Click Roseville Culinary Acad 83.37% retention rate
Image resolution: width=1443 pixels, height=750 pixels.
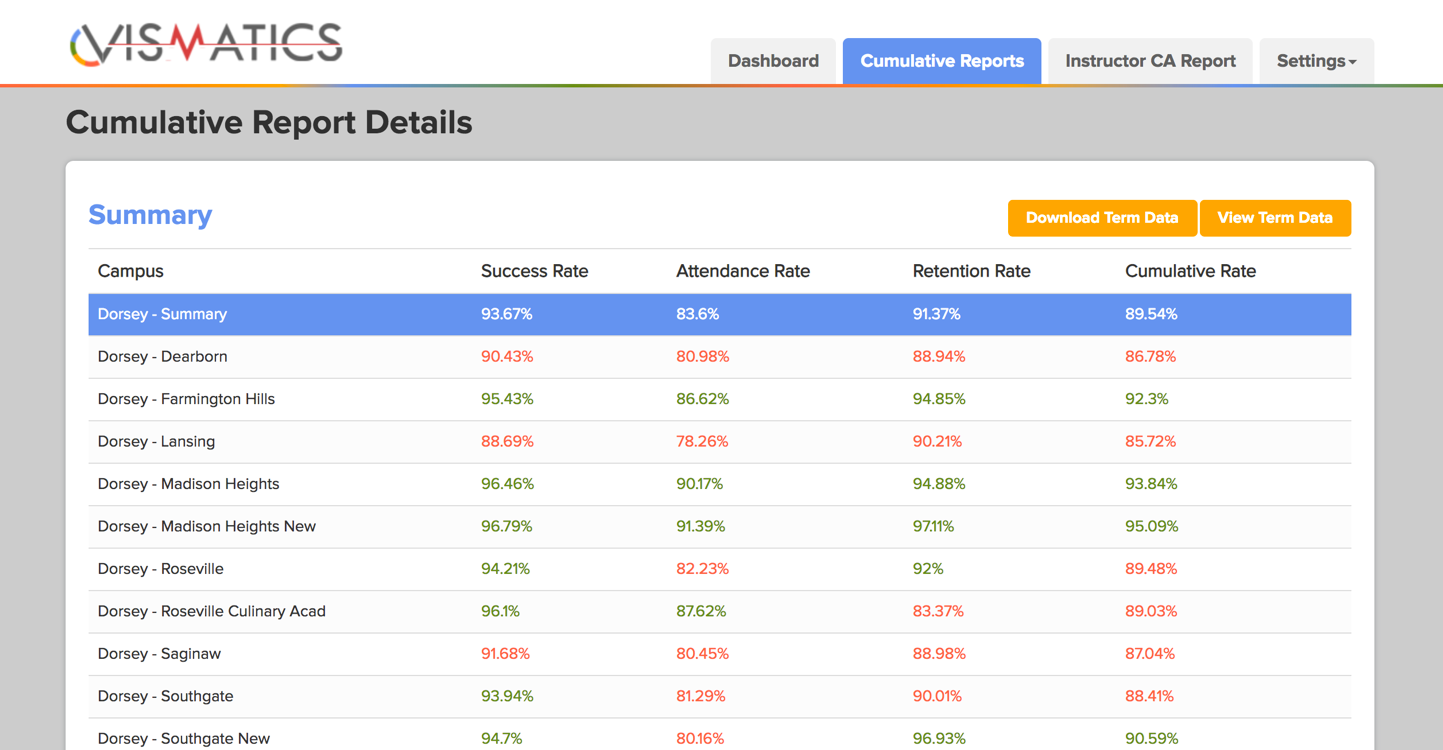938,612
